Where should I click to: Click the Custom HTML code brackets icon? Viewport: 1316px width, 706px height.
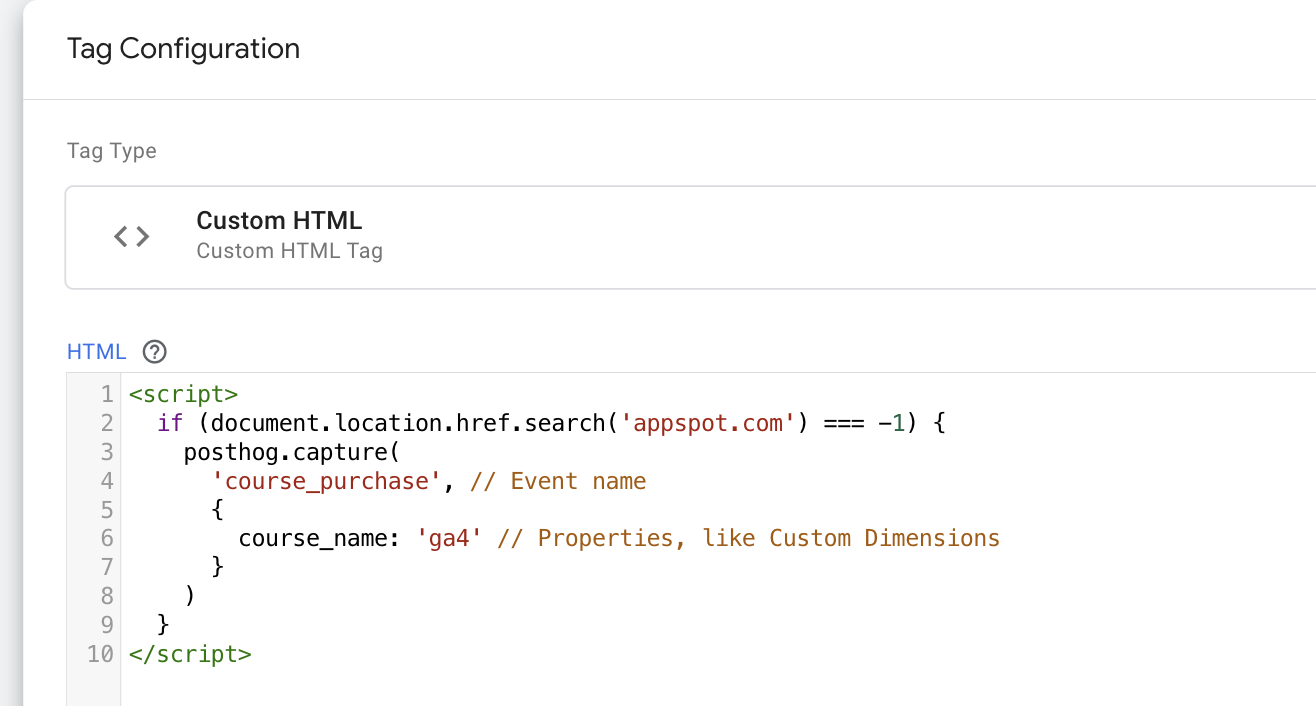coord(131,237)
